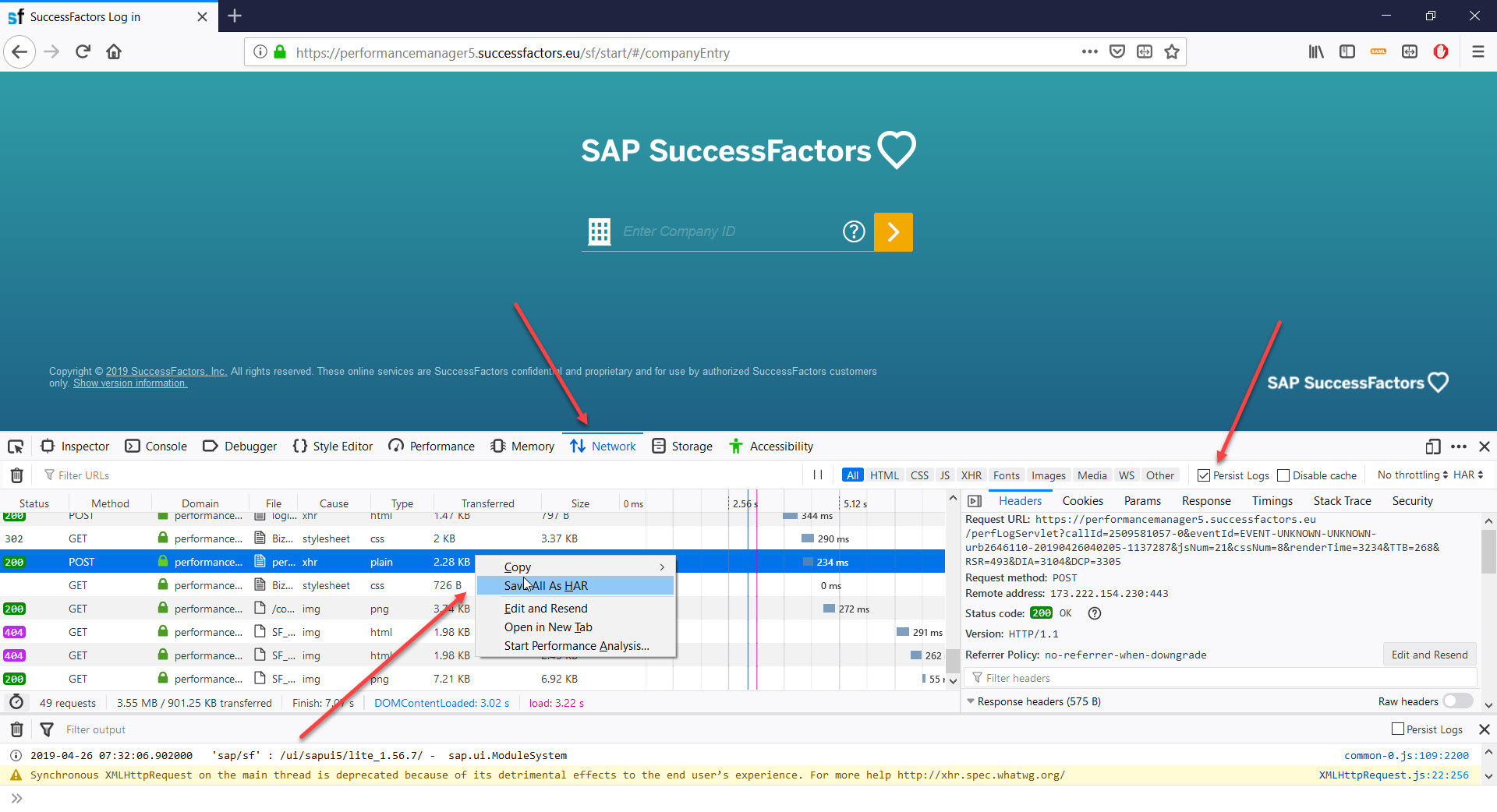Filter requests by CSS
The image size is (1497, 812).
point(920,475)
